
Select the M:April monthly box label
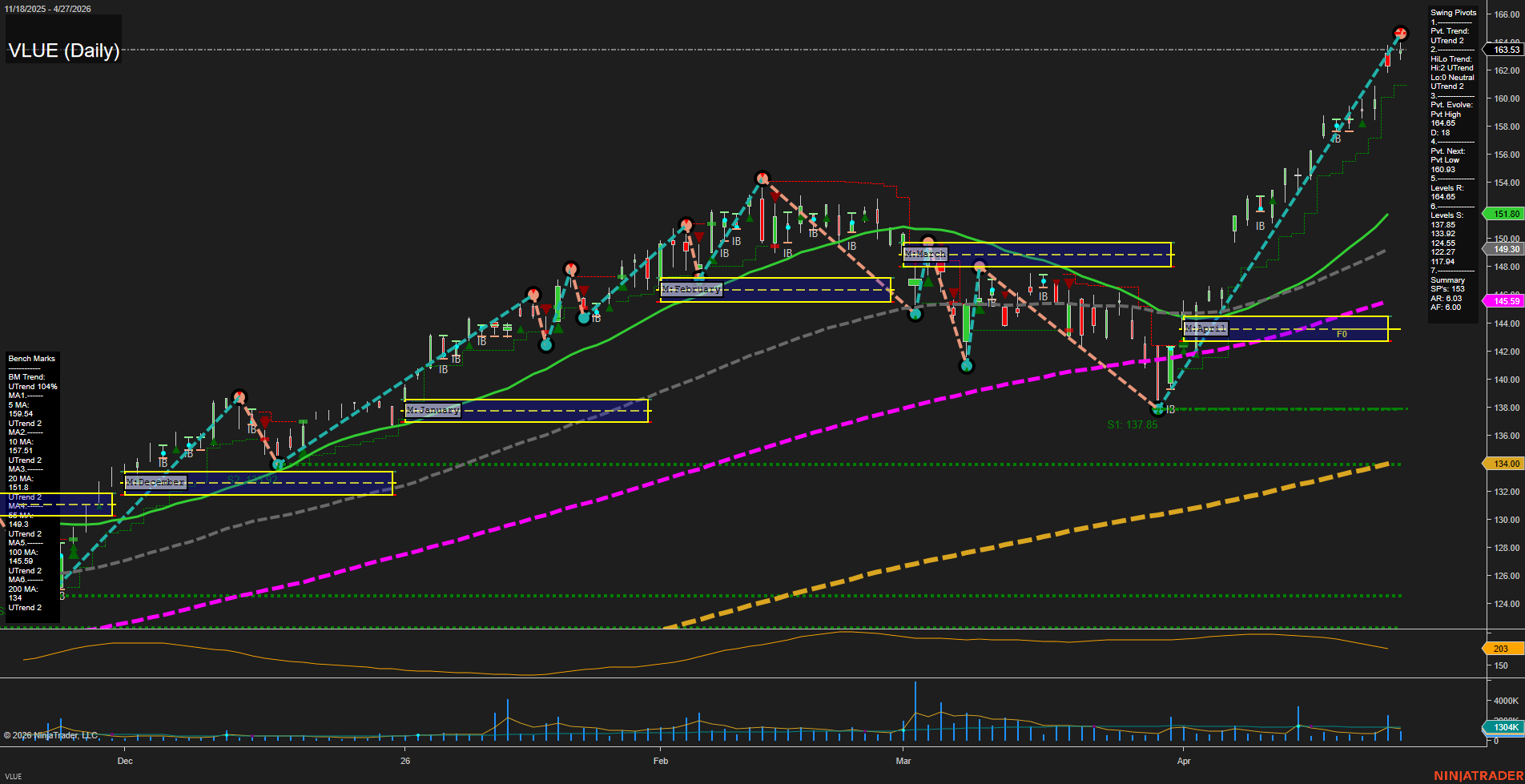pos(1205,328)
